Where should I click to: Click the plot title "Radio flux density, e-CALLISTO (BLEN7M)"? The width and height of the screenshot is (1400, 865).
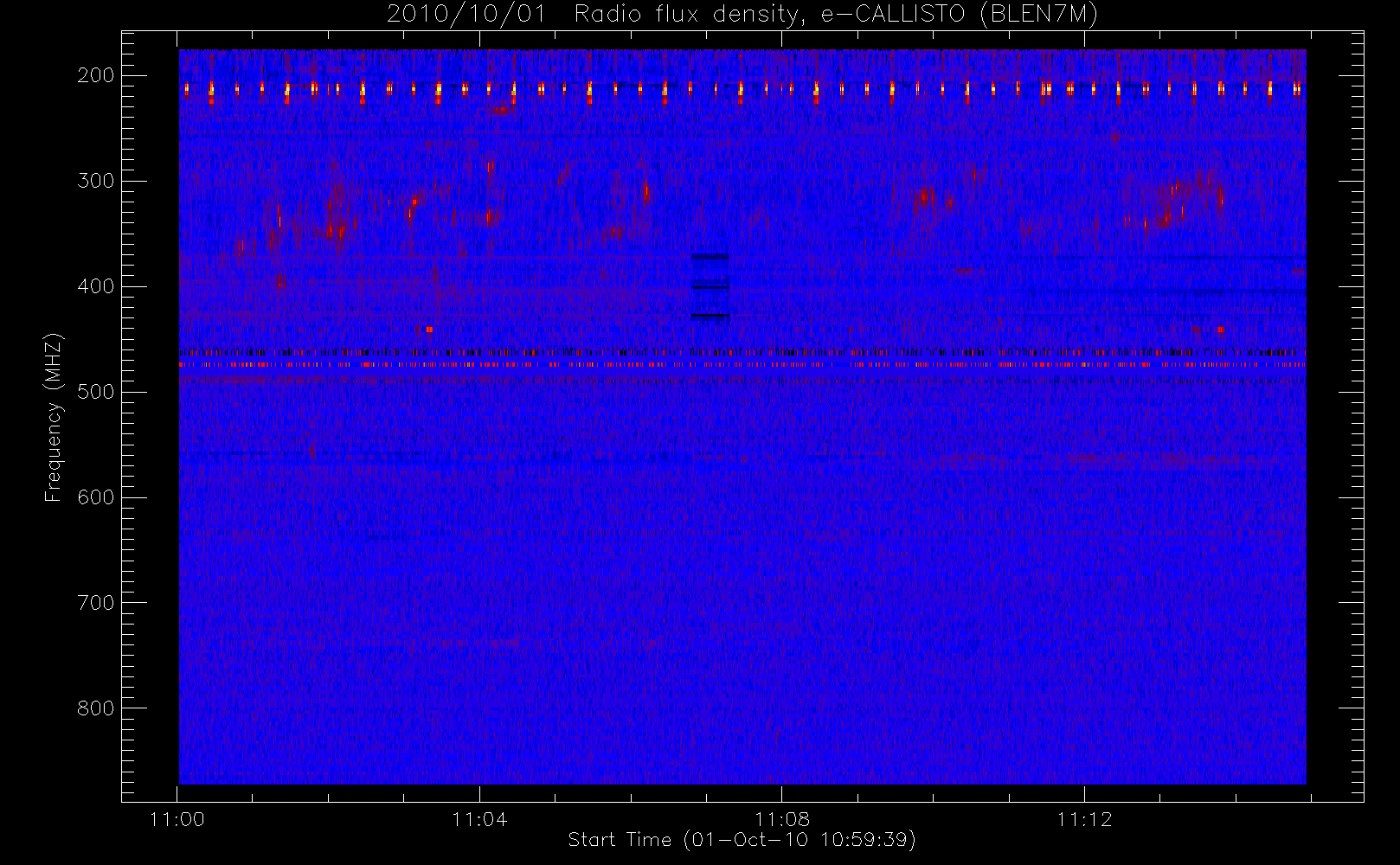pos(835,15)
